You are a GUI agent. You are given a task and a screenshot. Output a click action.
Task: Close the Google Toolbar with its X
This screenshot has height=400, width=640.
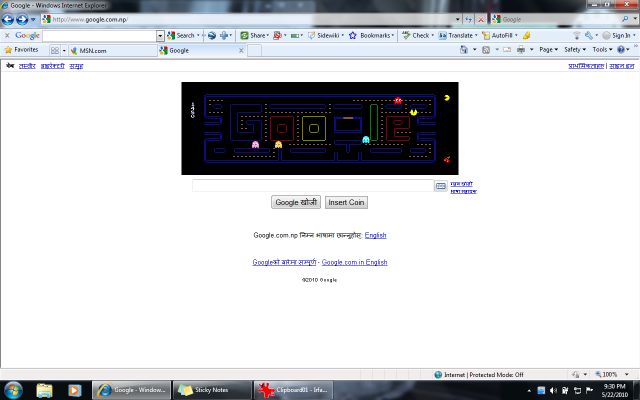[7, 36]
